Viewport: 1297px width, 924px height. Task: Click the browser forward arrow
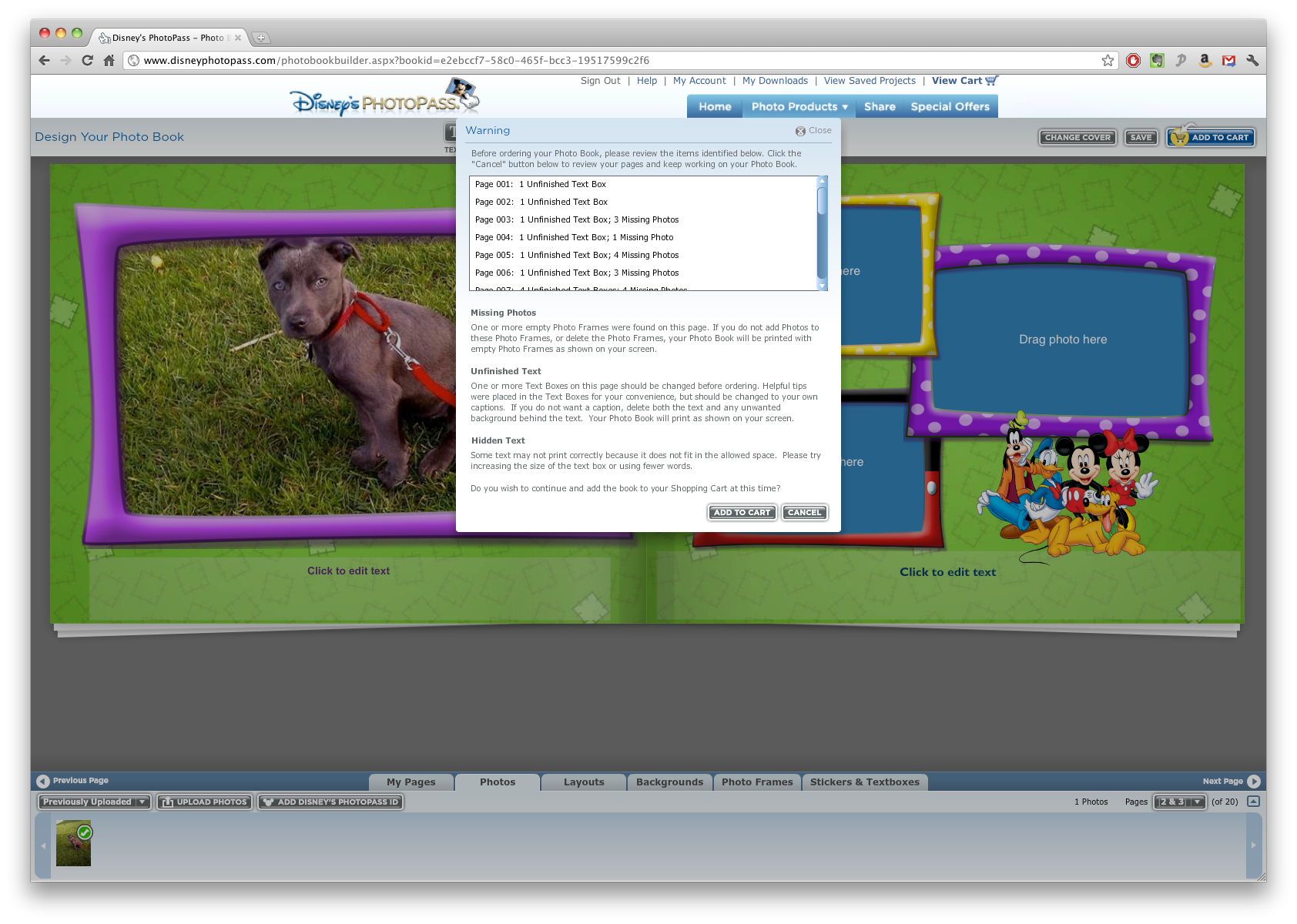[x=65, y=60]
